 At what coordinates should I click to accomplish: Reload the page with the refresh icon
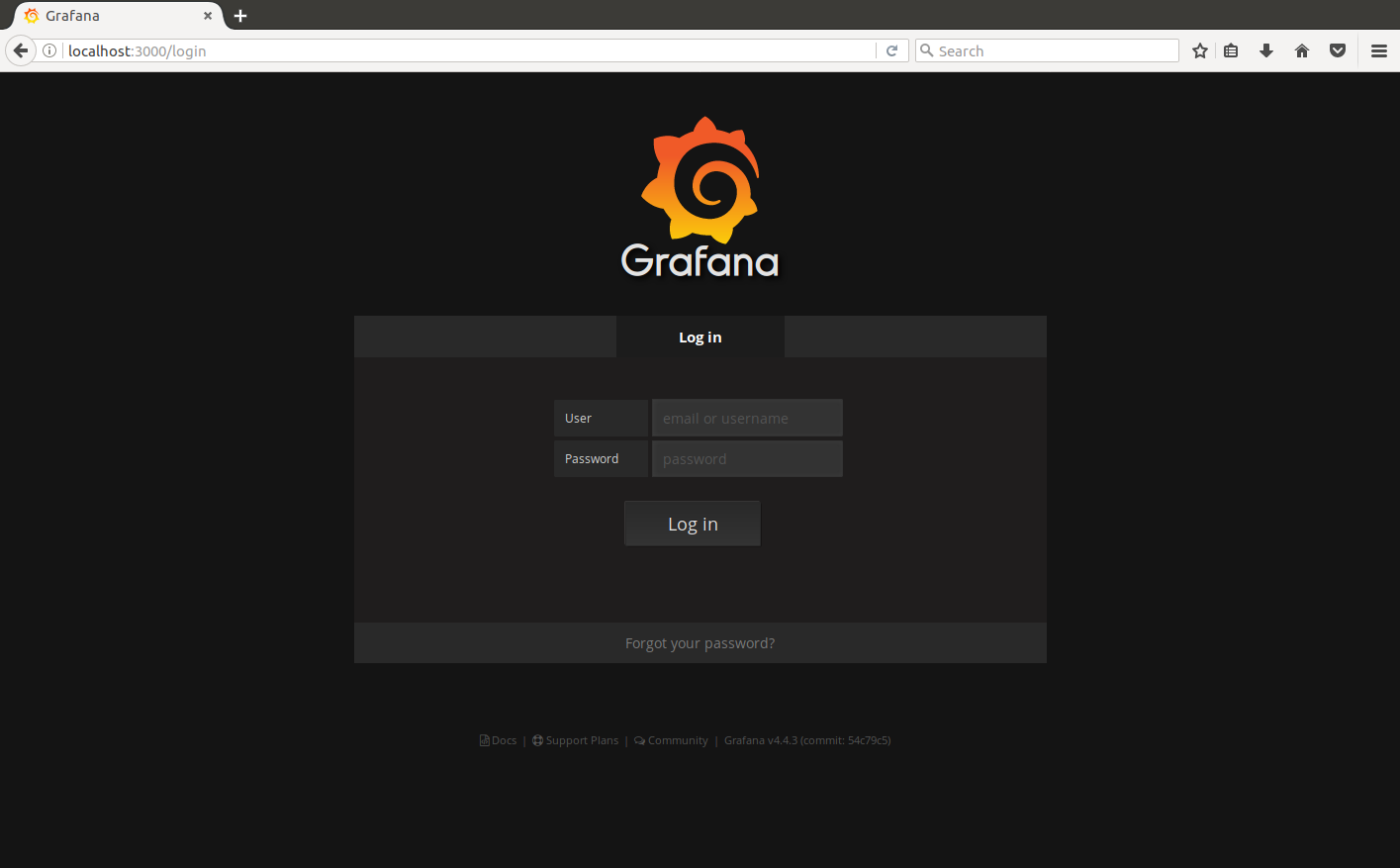[x=891, y=50]
